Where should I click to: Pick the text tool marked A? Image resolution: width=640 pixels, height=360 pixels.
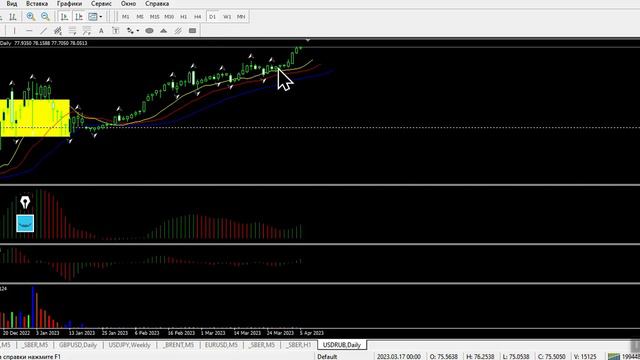coord(101,31)
